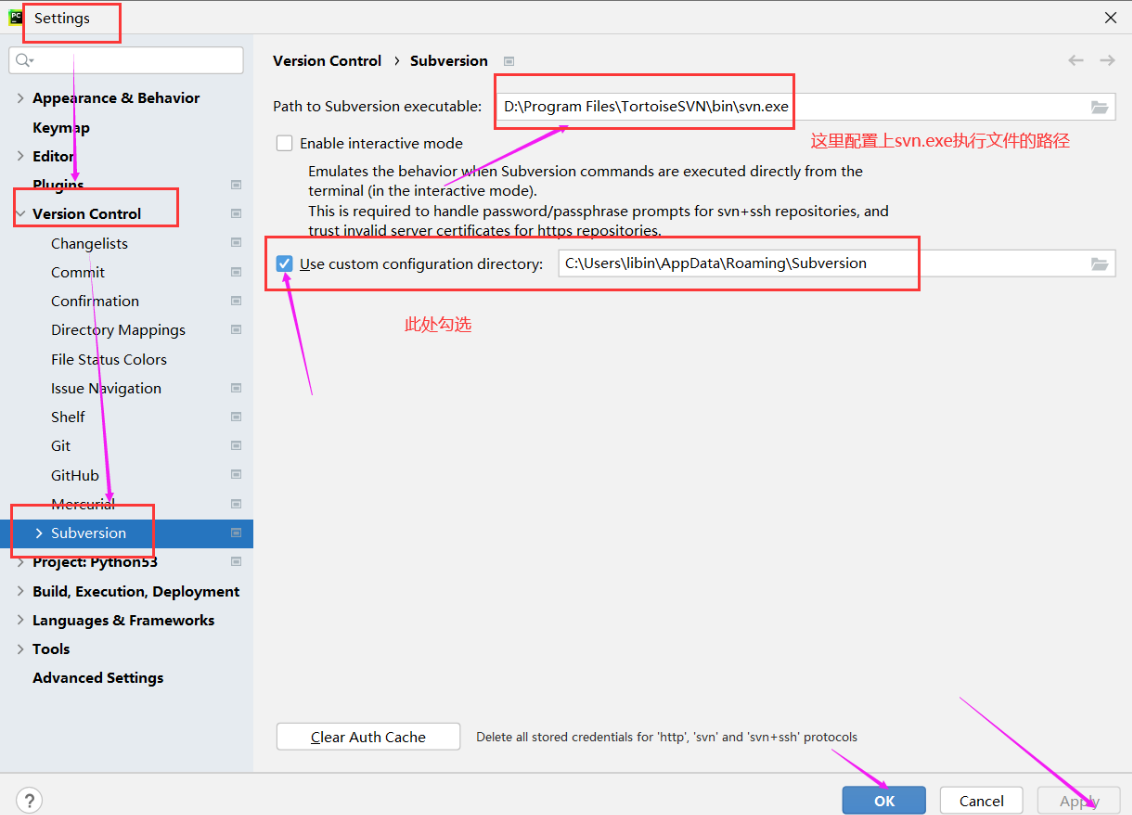Click the search magnifier icon in settings

point(23,61)
